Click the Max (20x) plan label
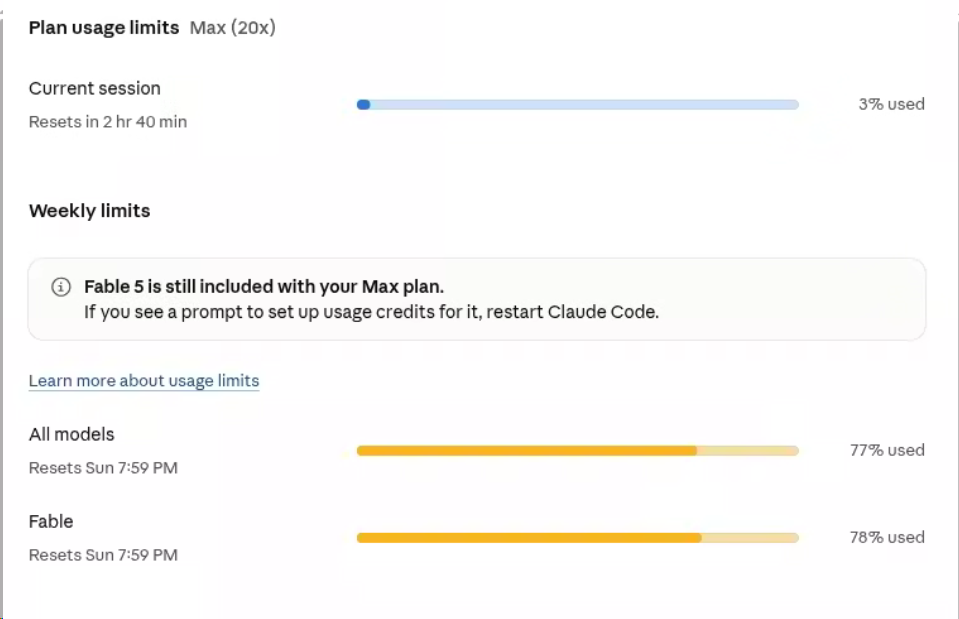 [232, 28]
